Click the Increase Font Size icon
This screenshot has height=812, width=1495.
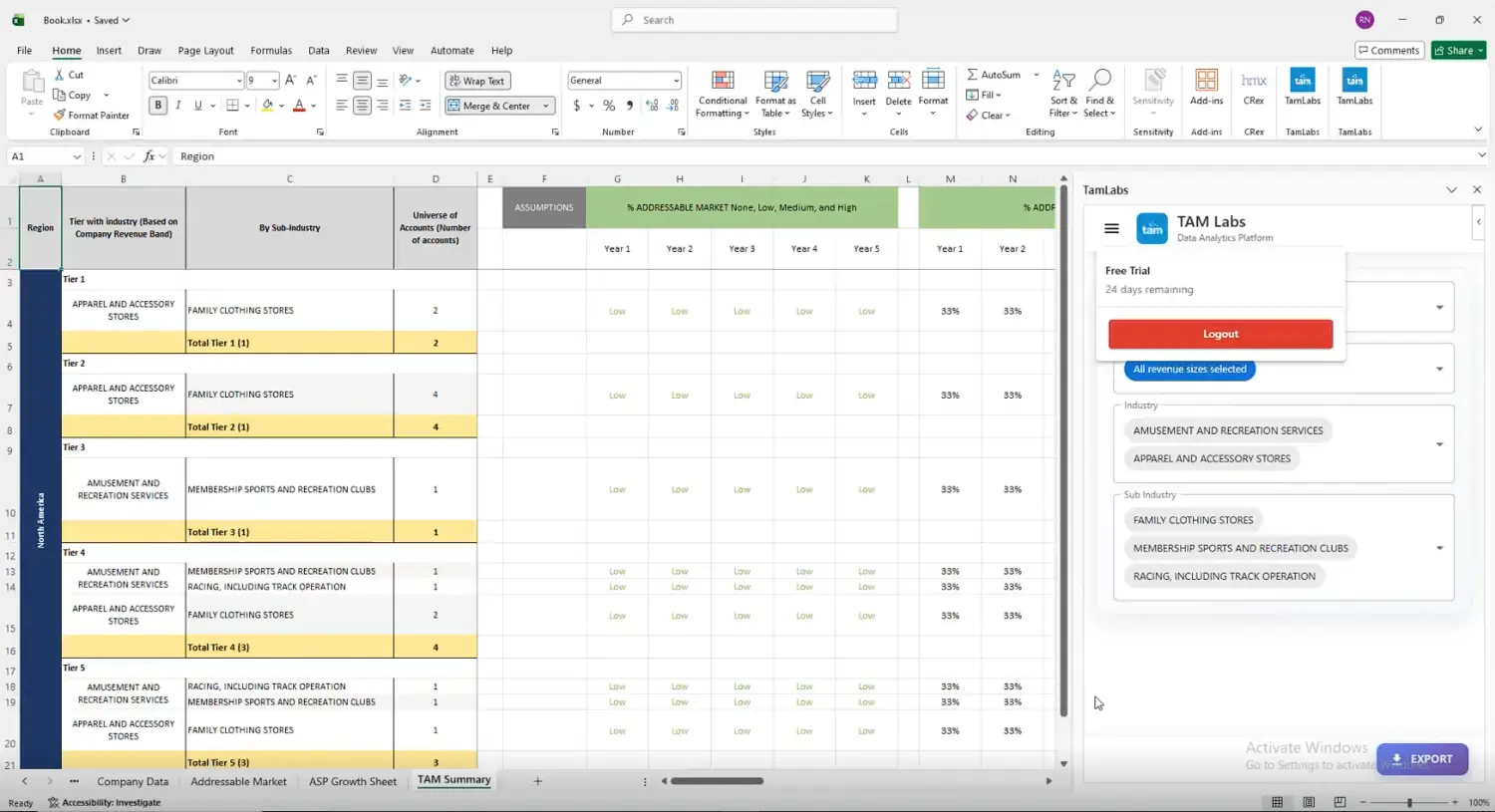[291, 80]
